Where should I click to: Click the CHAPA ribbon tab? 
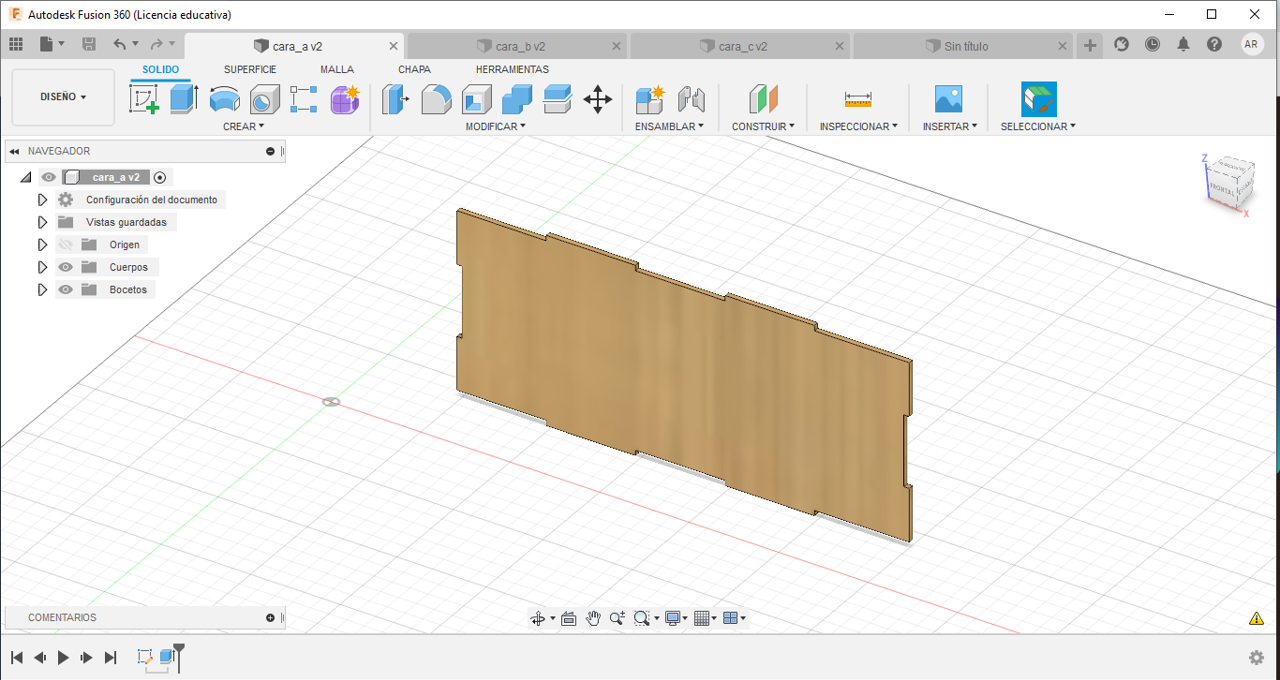(x=414, y=69)
